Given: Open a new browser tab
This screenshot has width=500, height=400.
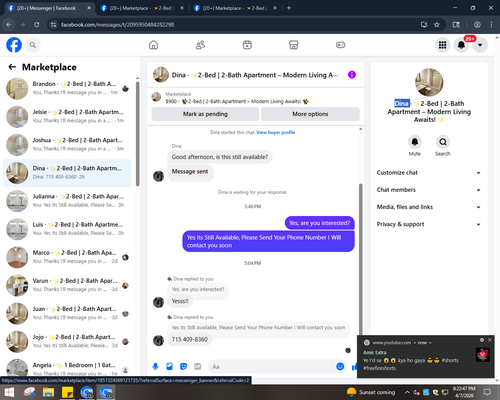Looking at the screenshot, I should [289, 8].
